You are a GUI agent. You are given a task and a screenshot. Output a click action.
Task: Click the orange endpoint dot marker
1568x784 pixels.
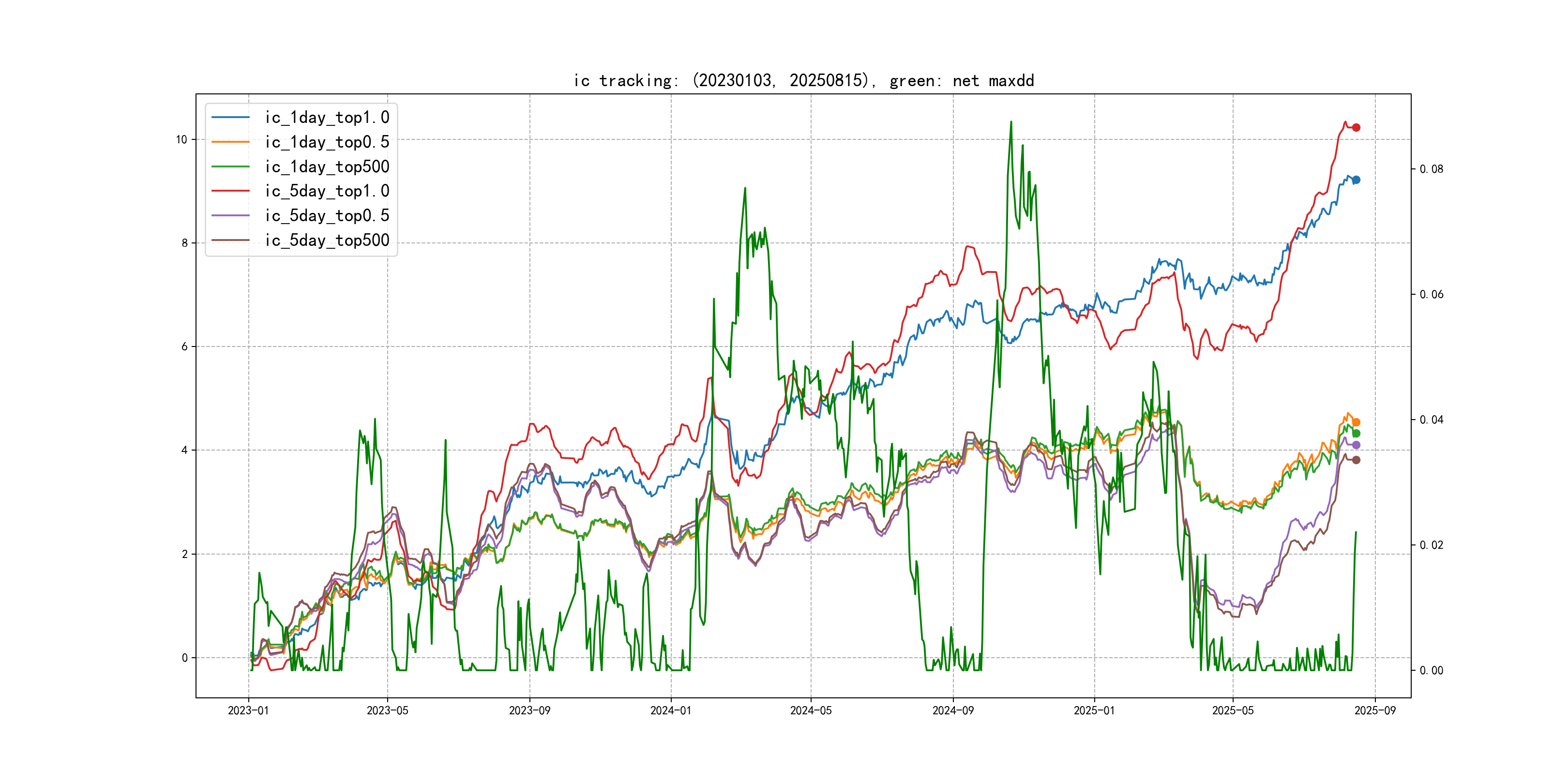[x=1356, y=422]
